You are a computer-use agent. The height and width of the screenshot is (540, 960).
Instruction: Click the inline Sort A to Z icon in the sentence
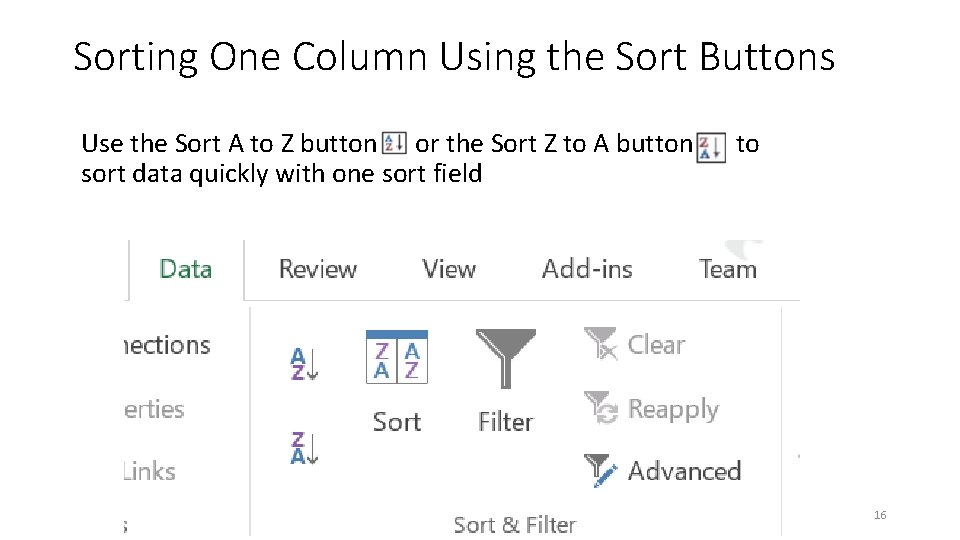(394, 145)
